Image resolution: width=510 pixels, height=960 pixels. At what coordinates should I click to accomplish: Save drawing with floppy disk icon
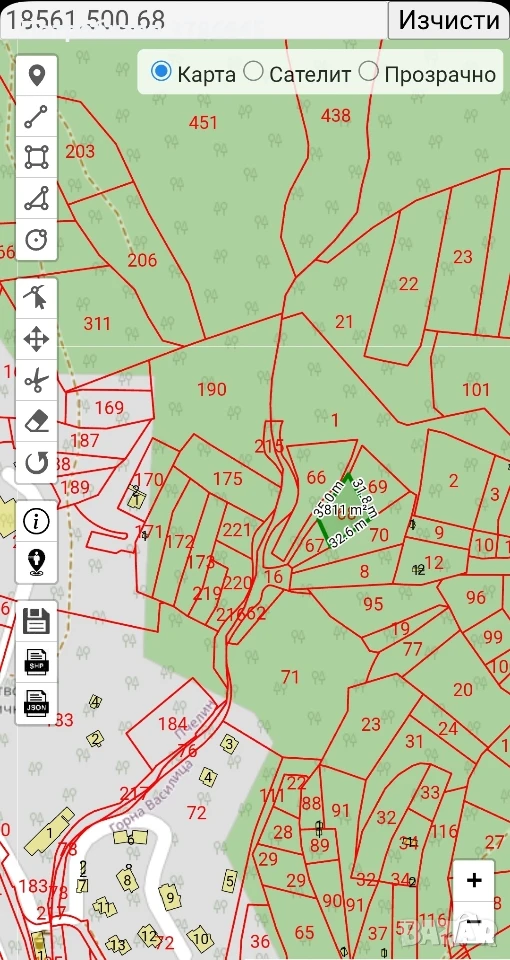36,621
